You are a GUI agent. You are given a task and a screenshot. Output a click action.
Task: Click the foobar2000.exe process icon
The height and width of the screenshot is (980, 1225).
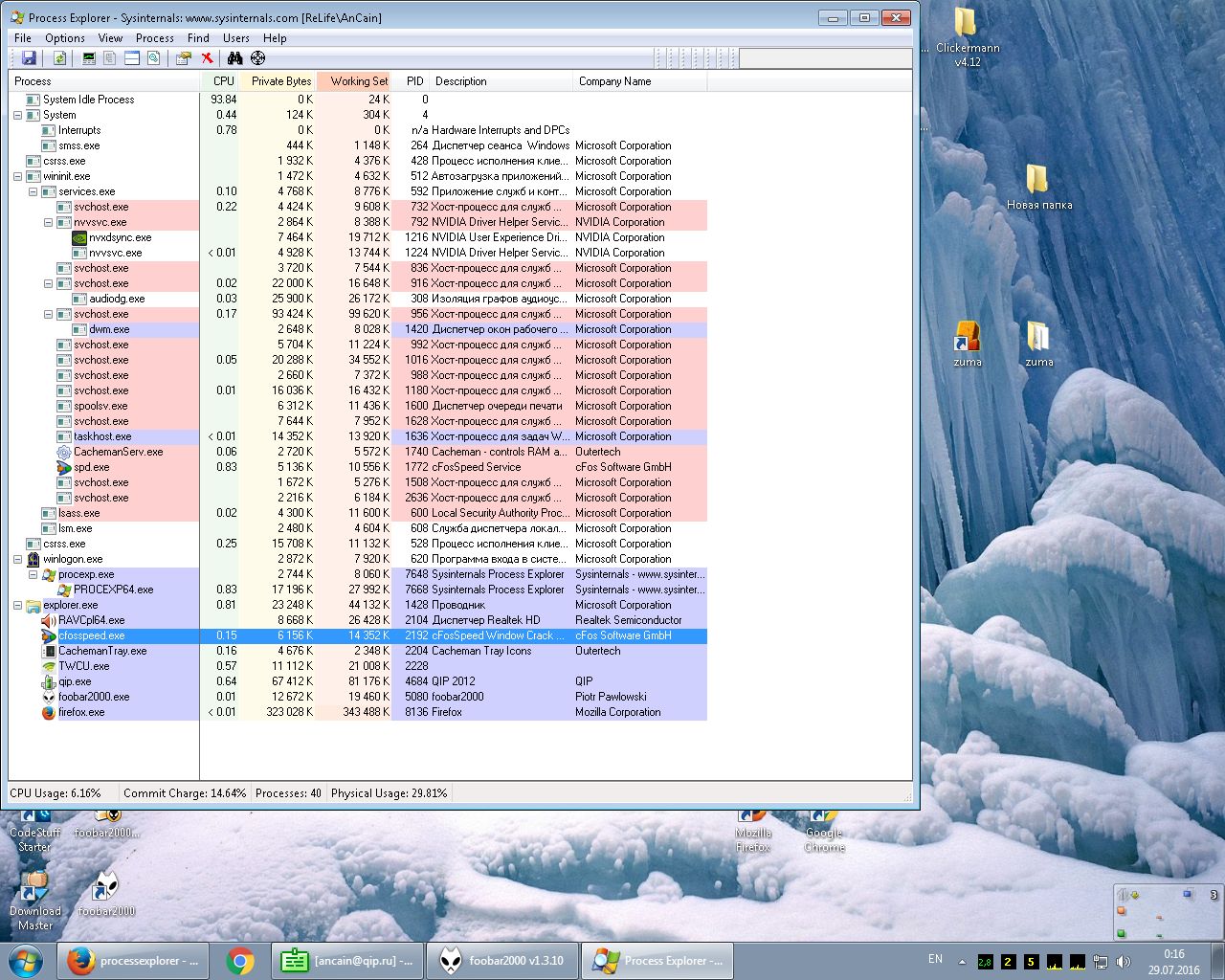pos(49,697)
